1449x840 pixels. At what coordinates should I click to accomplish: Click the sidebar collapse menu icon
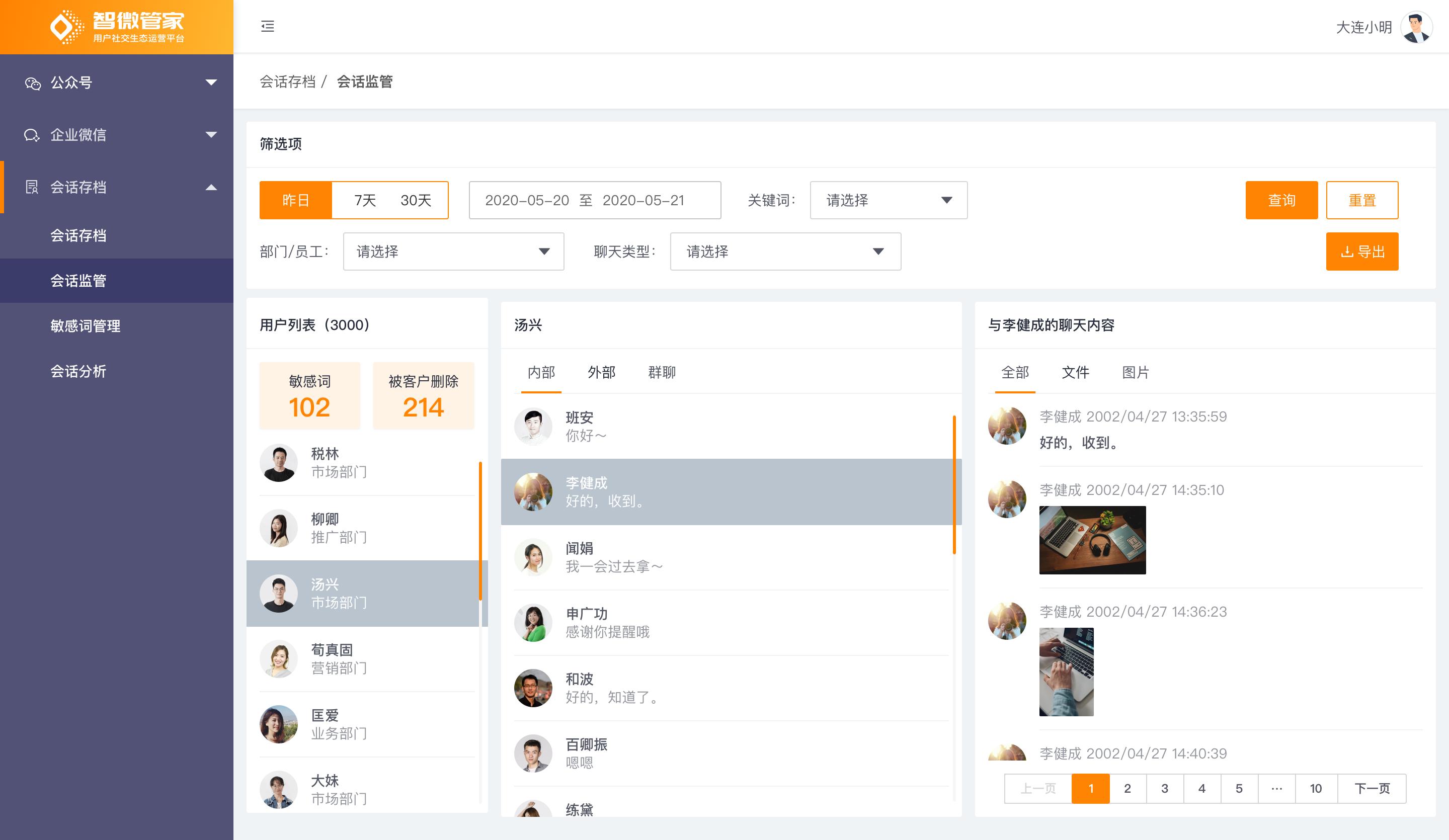(x=267, y=27)
